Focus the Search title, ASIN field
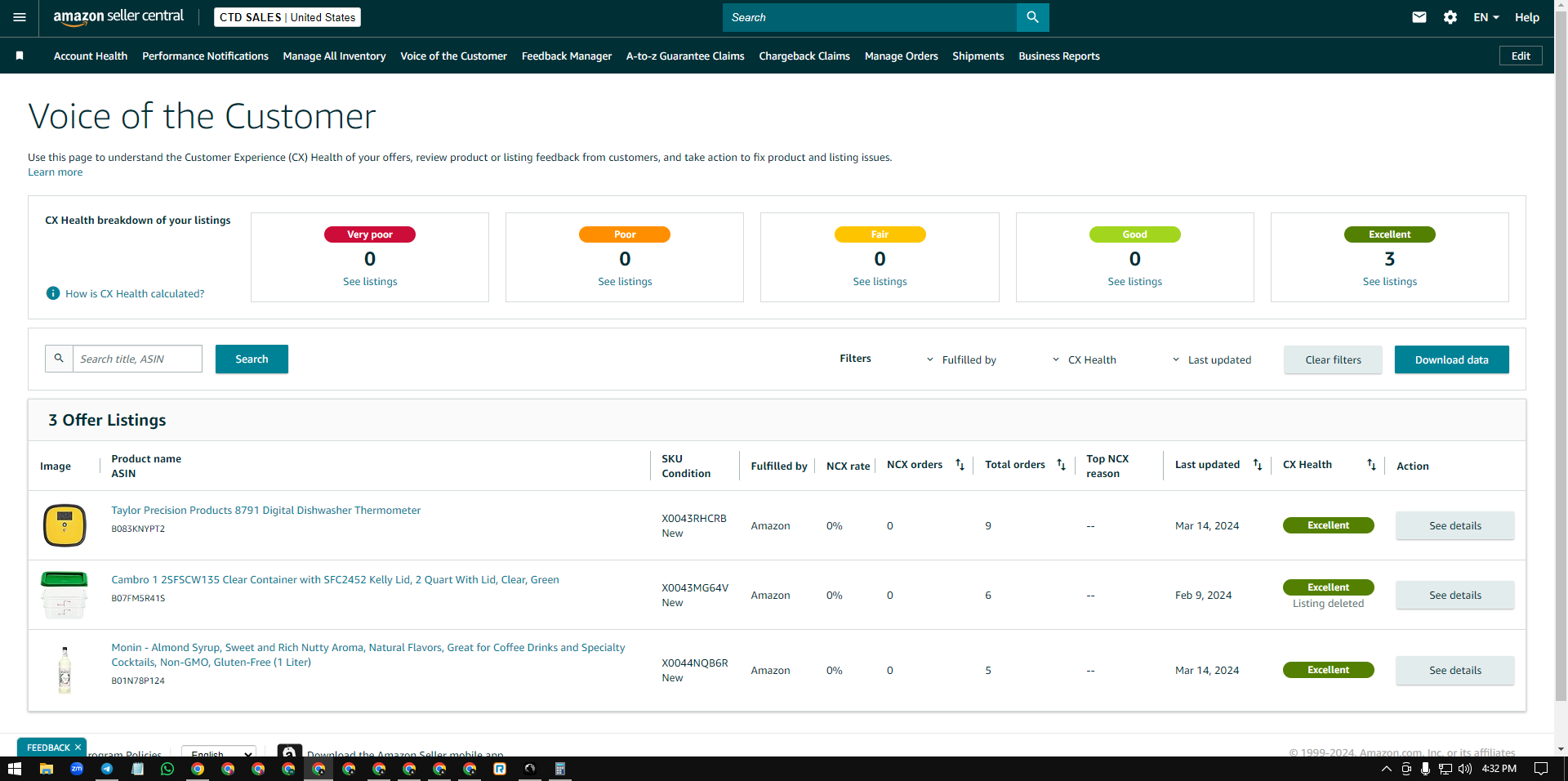Viewport: 1568px width, 781px height. (x=137, y=359)
